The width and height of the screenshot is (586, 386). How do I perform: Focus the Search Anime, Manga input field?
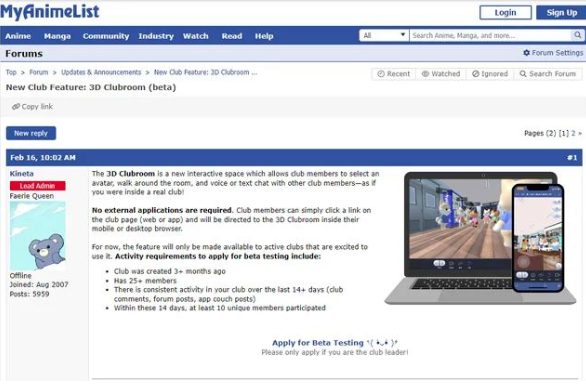[491, 35]
